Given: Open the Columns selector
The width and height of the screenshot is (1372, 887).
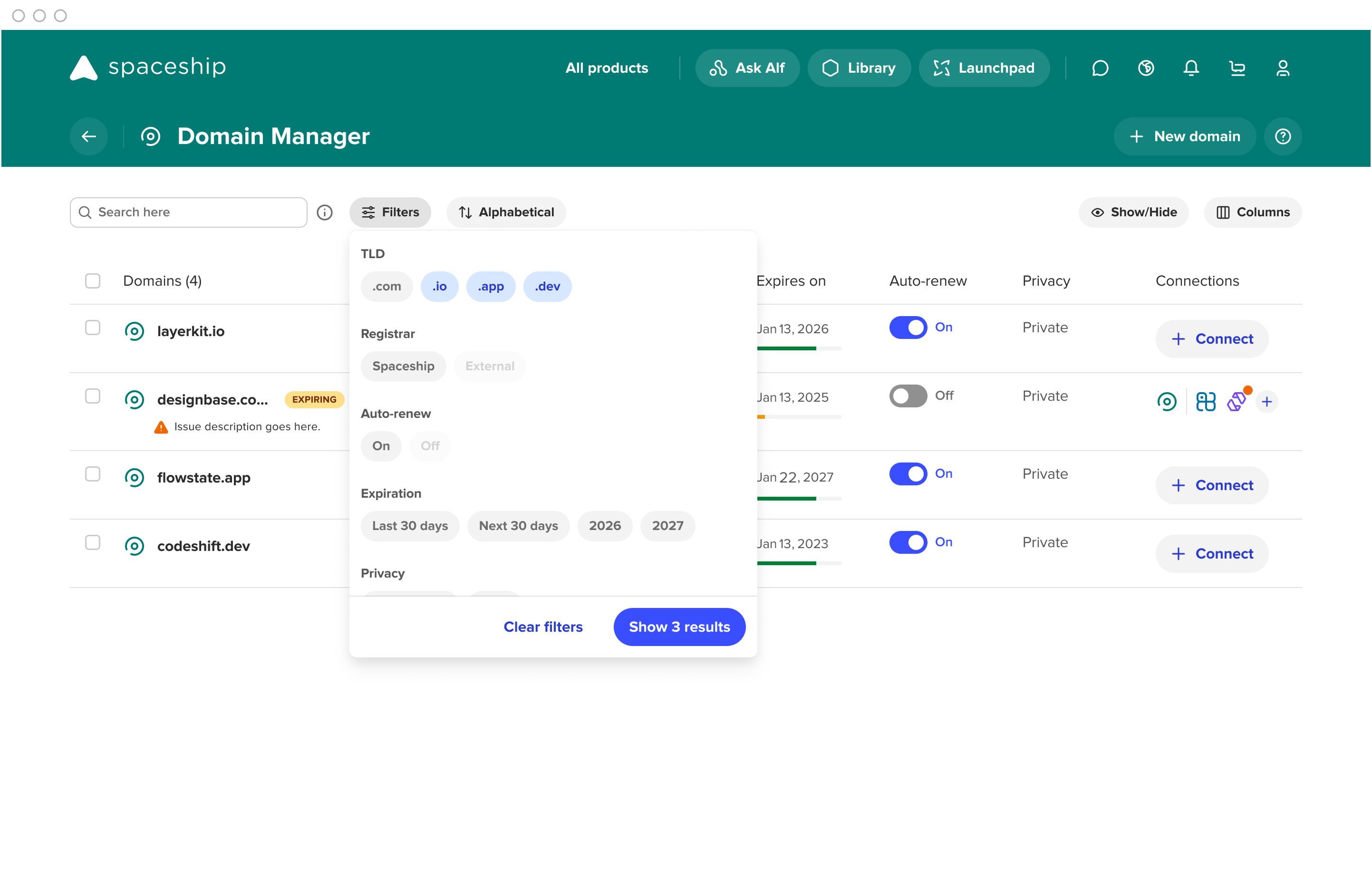Looking at the screenshot, I should coord(1252,212).
